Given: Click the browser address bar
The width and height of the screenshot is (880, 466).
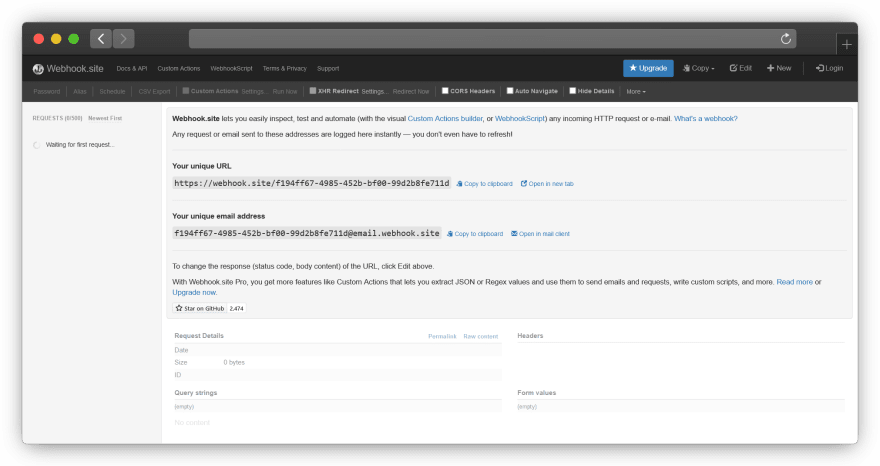Looking at the screenshot, I should coord(492,39).
